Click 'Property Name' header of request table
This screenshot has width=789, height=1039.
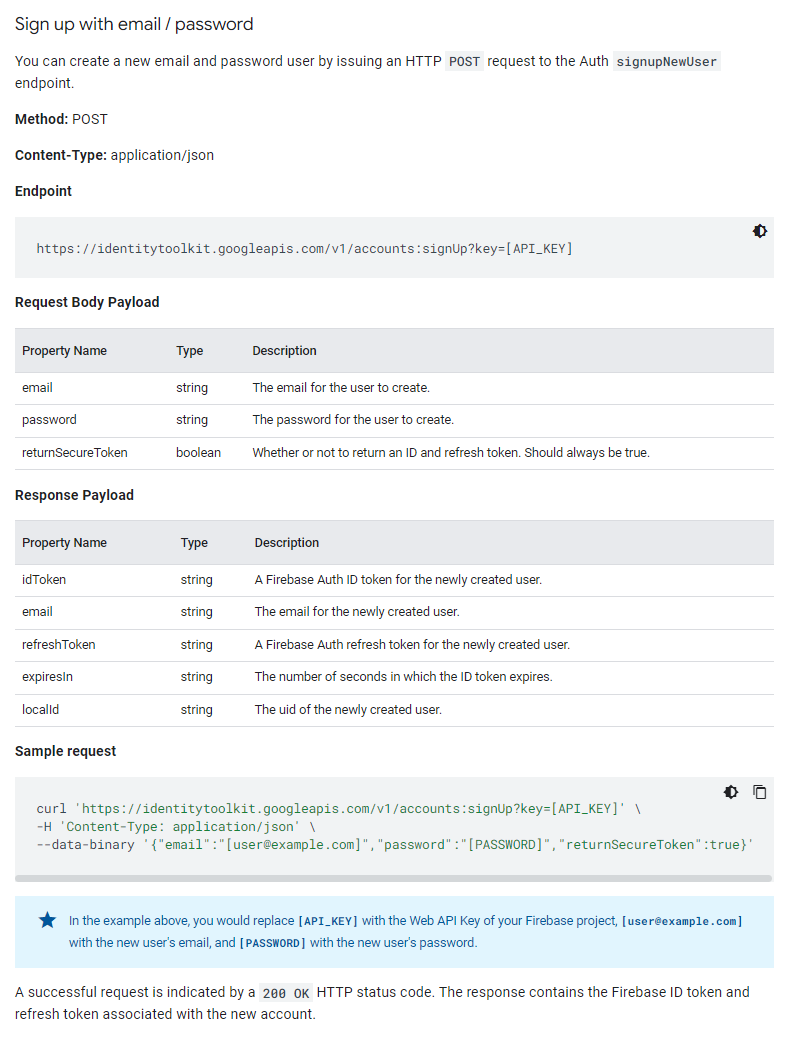(64, 351)
